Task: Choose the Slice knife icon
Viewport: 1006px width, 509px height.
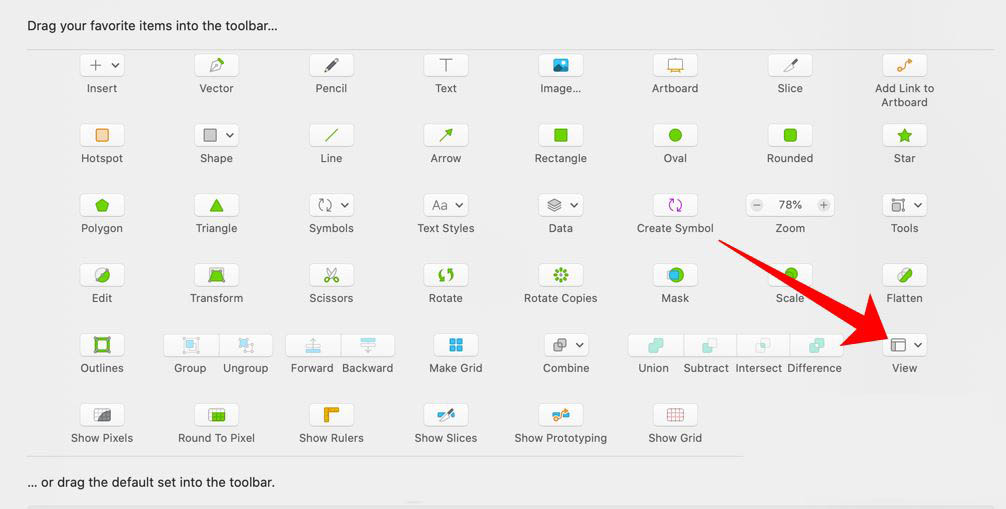Action: click(x=790, y=65)
